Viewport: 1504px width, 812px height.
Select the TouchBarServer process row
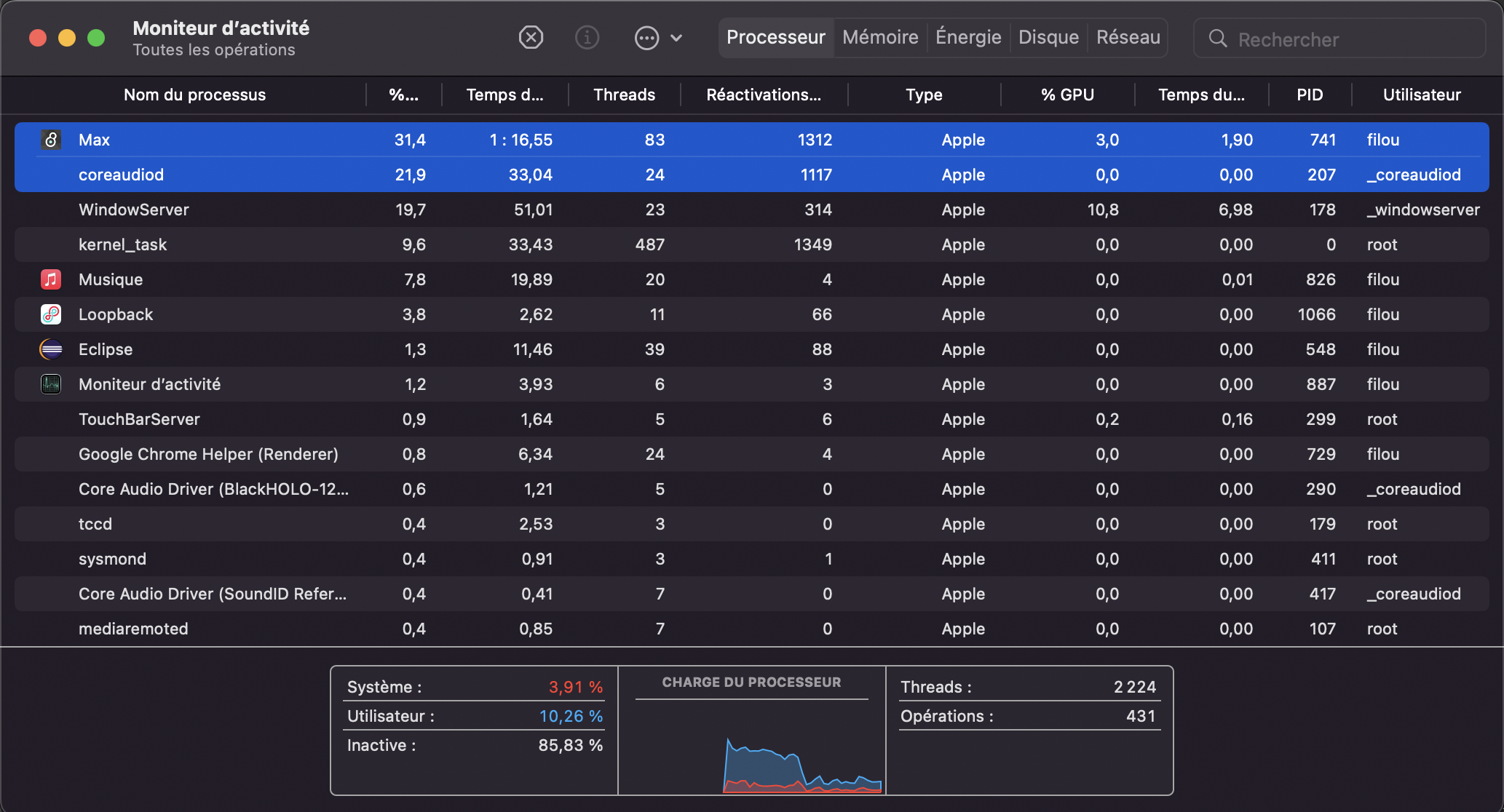coord(752,419)
